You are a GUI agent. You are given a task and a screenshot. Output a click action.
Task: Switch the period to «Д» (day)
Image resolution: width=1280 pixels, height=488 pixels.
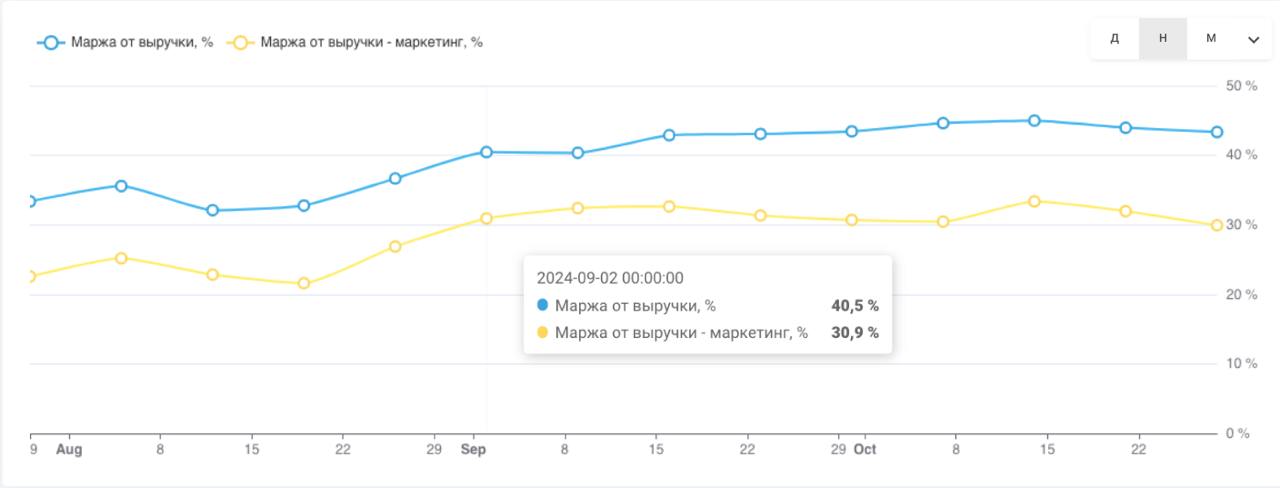(x=1115, y=39)
